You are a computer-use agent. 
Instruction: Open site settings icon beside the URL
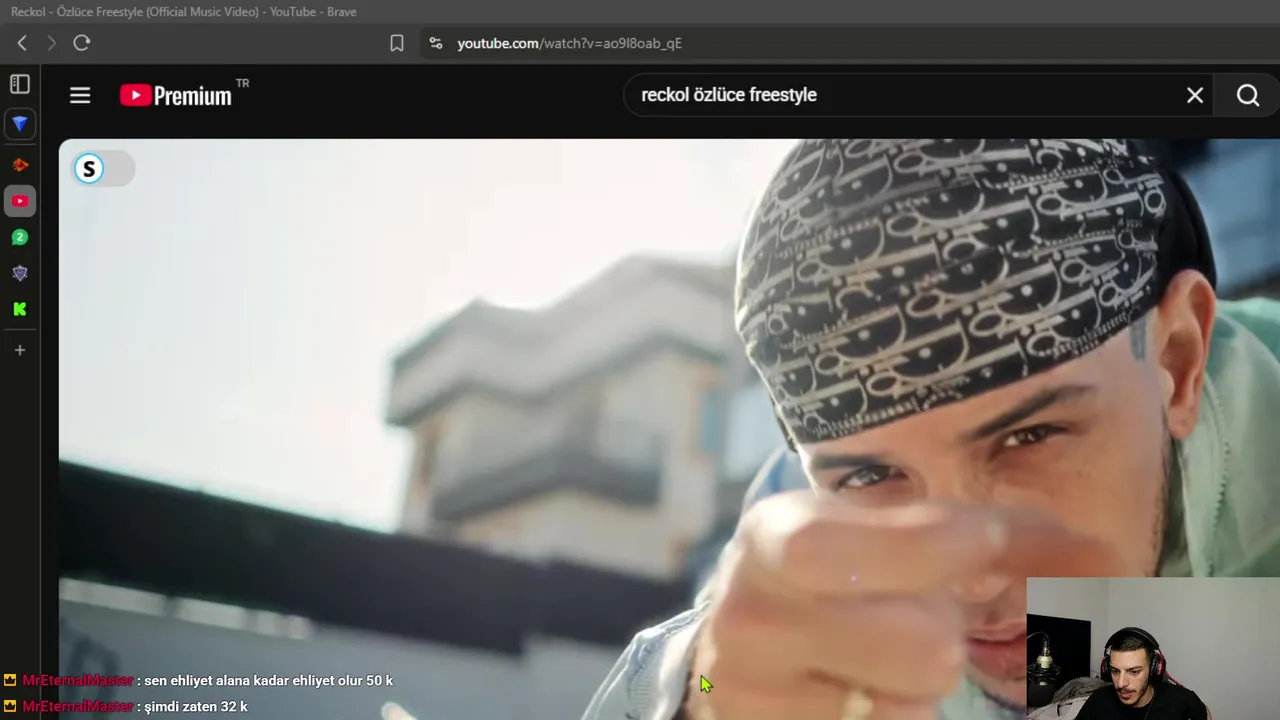pyautogui.click(x=435, y=43)
